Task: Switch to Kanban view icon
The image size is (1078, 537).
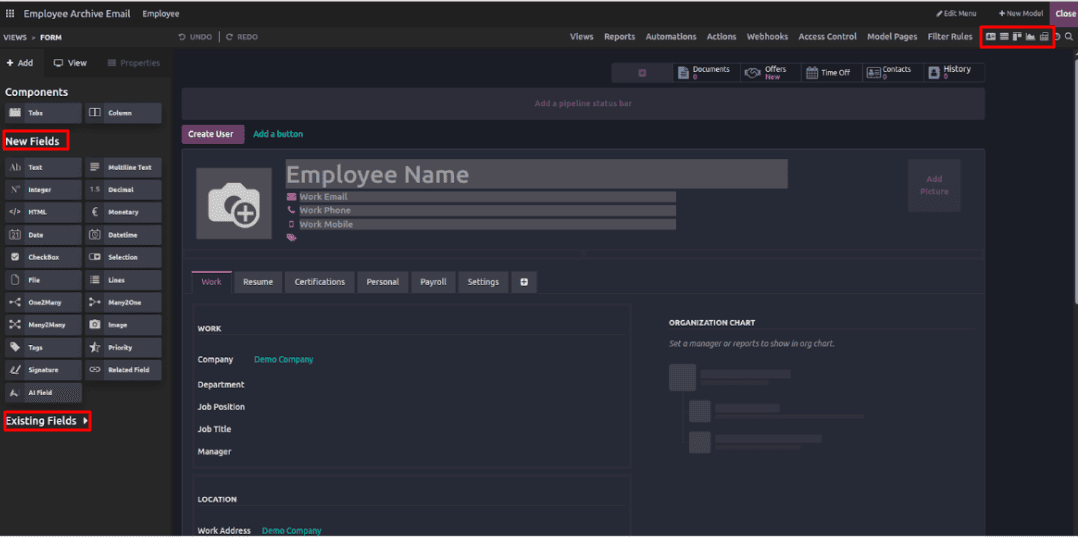Action: coord(1017,36)
